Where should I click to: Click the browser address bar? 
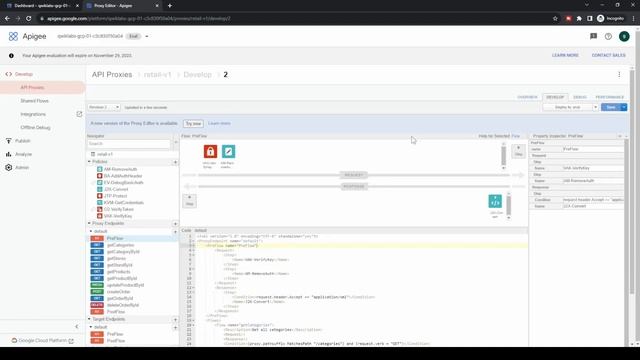tap(294, 18)
